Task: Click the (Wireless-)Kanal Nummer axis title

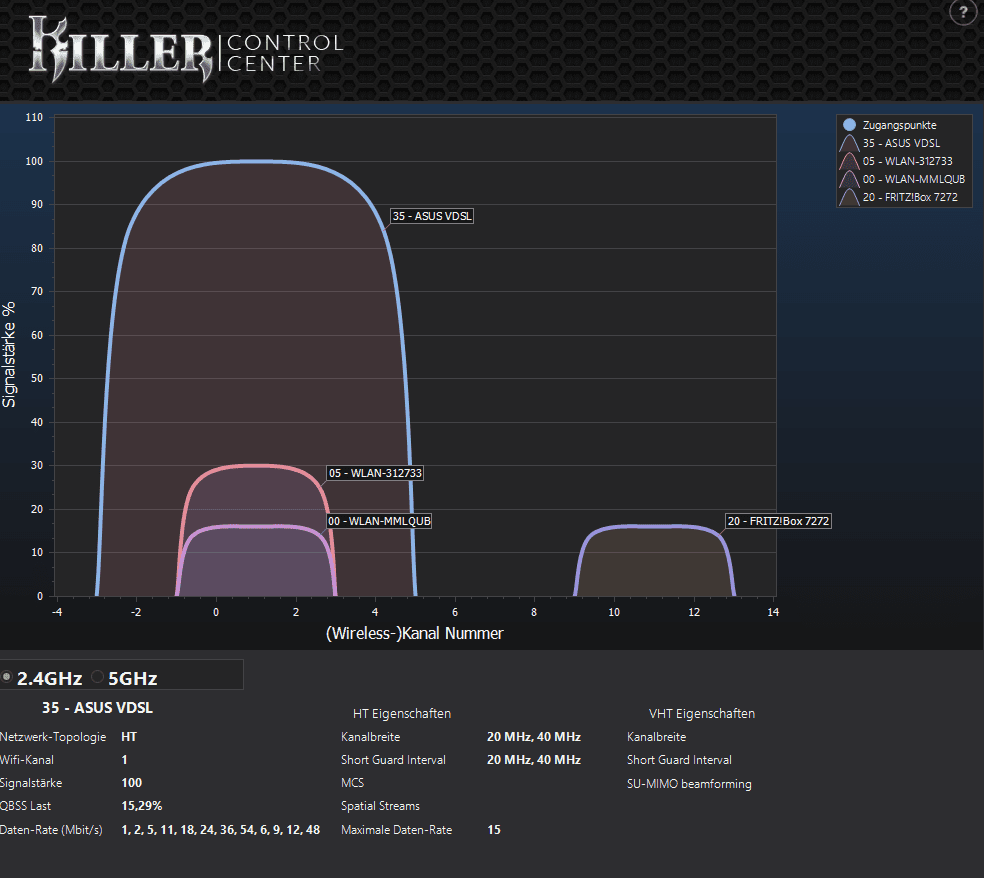Action: pos(414,633)
